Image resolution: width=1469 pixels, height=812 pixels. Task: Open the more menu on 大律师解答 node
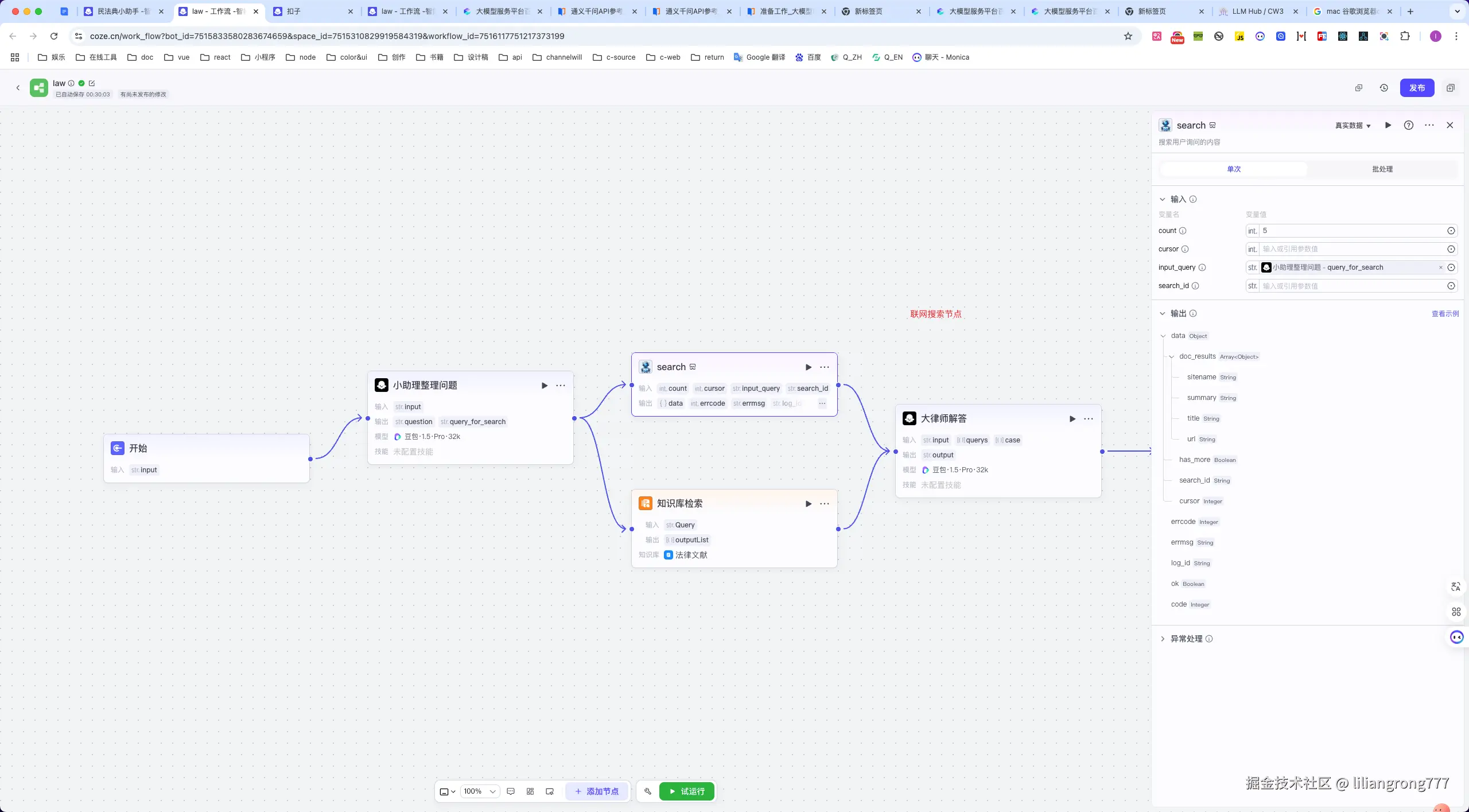tap(1088, 418)
